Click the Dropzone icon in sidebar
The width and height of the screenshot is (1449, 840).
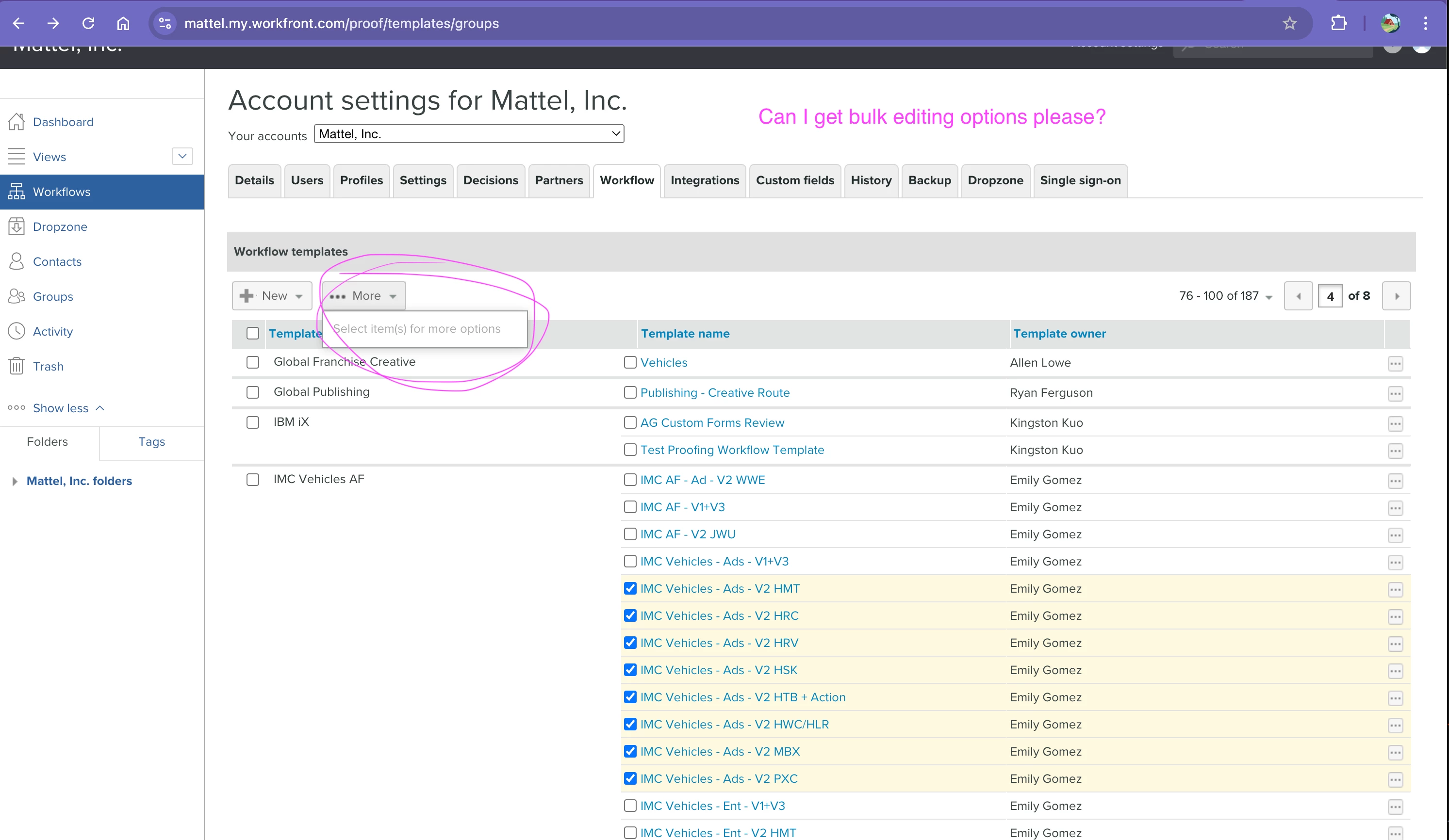[16, 226]
